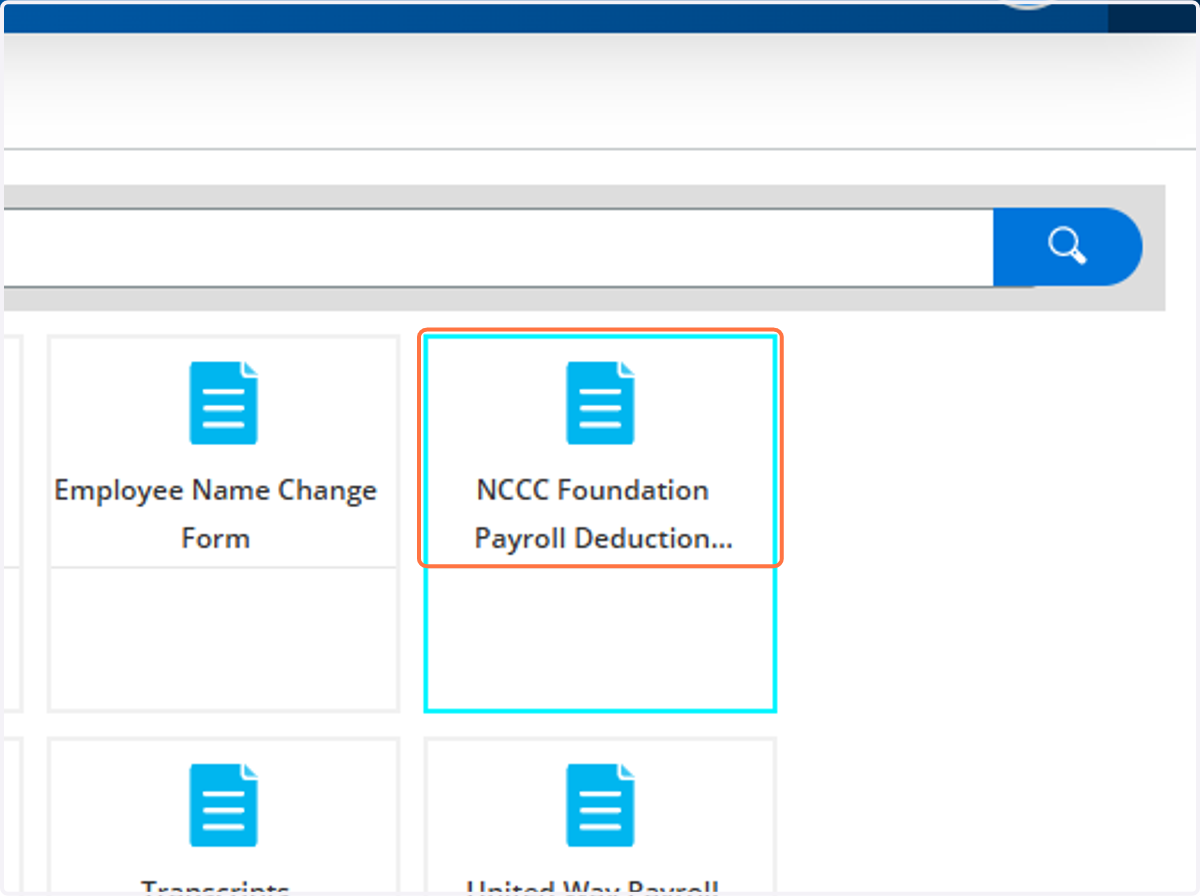Focus the search text field
This screenshot has width=1200, height=896.
point(498,247)
